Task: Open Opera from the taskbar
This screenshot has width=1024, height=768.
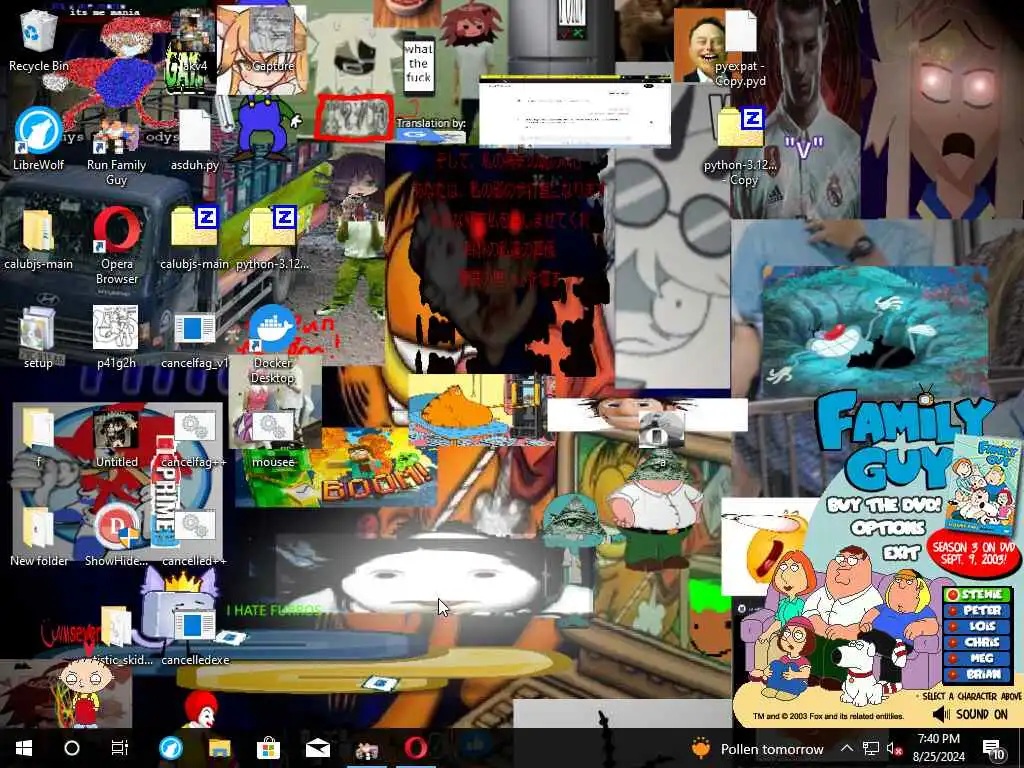Action: coord(415,748)
